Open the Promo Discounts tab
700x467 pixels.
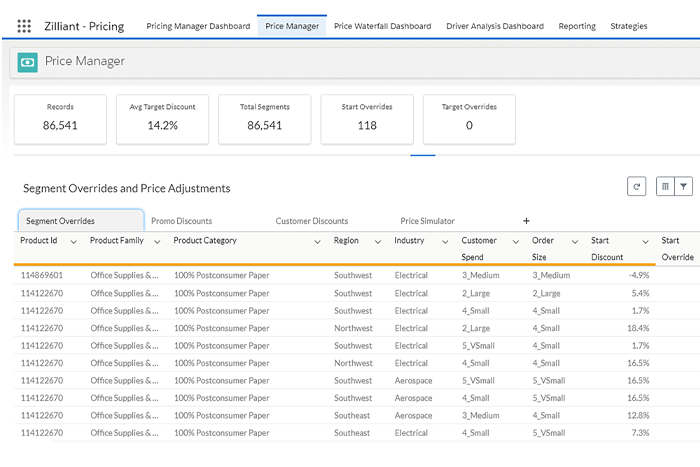[181, 221]
